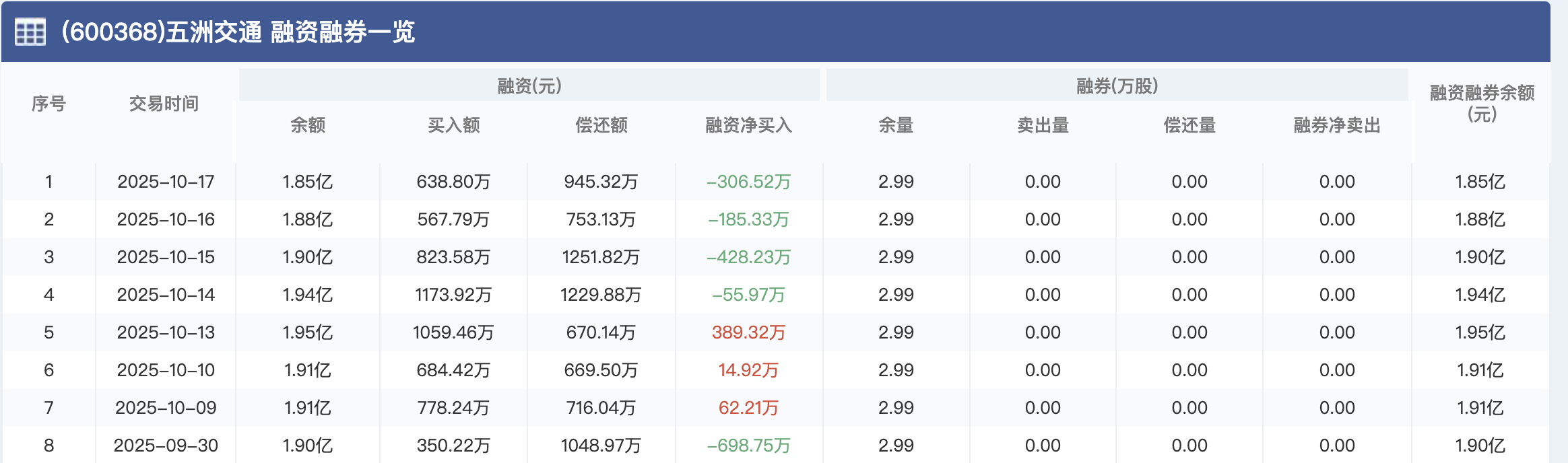Click the red 389.32万 net buy value
The width and height of the screenshot is (1568, 463).
[x=748, y=332]
